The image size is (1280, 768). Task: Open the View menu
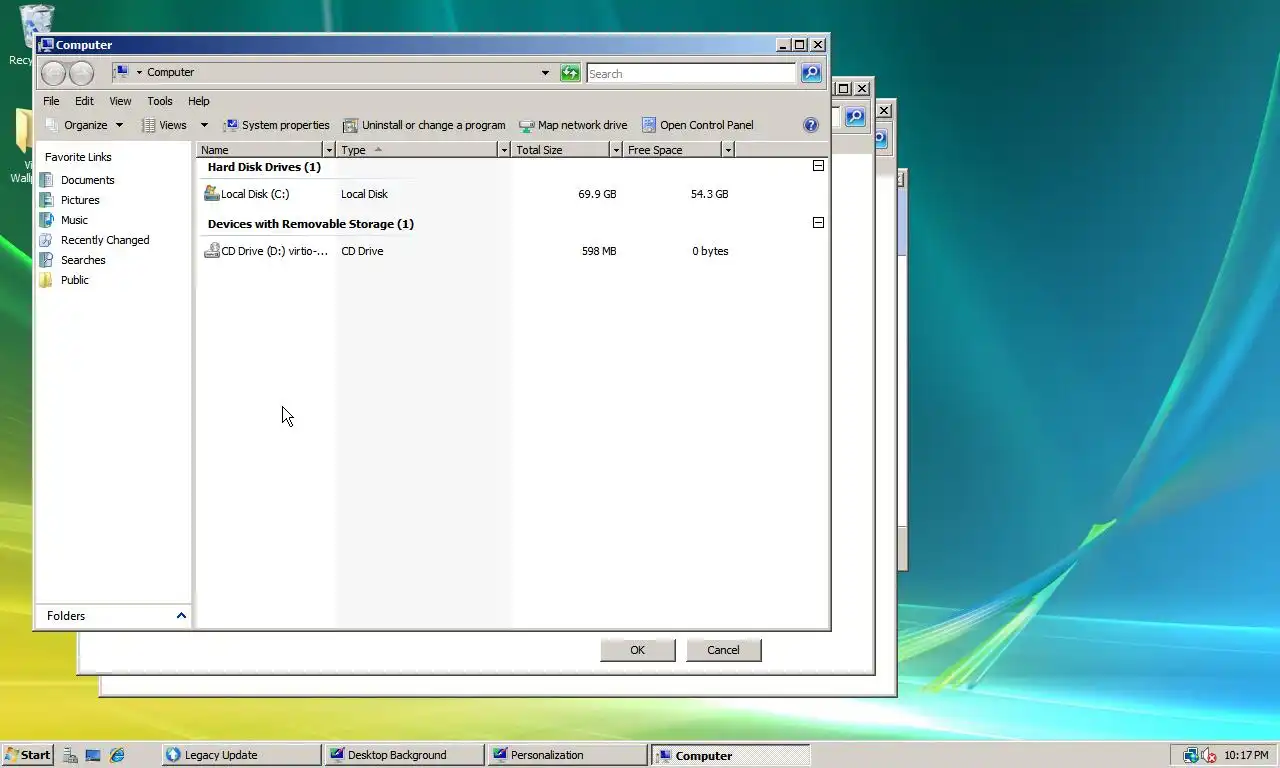(x=120, y=101)
